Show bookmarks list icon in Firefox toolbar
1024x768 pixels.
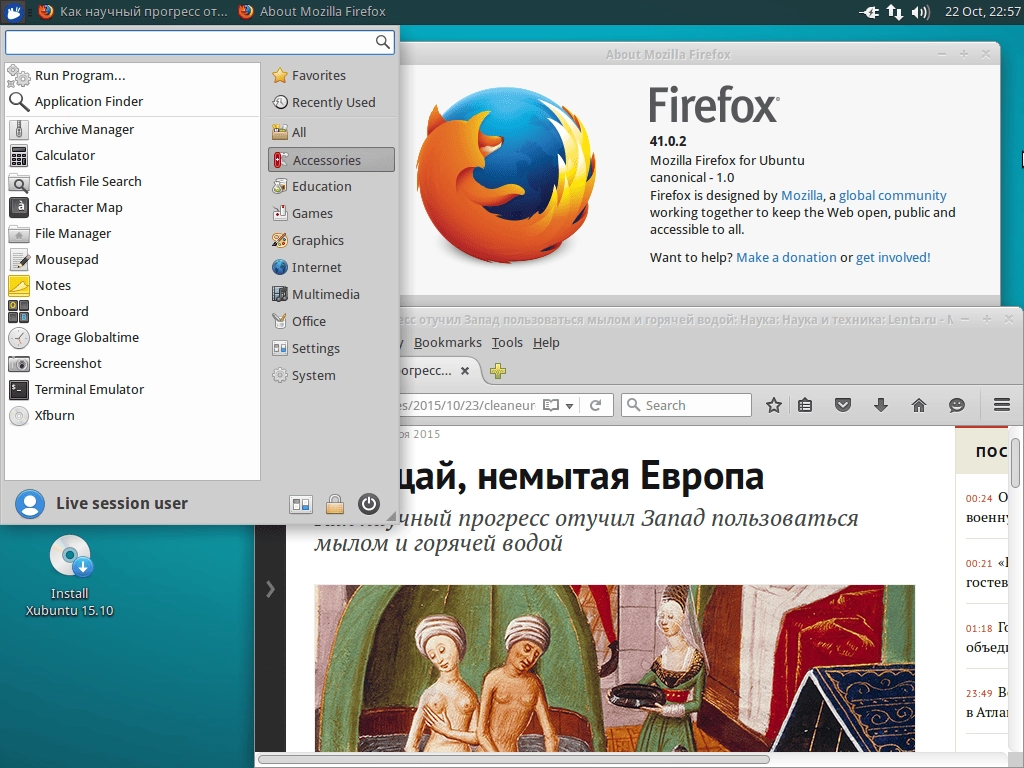coord(805,406)
